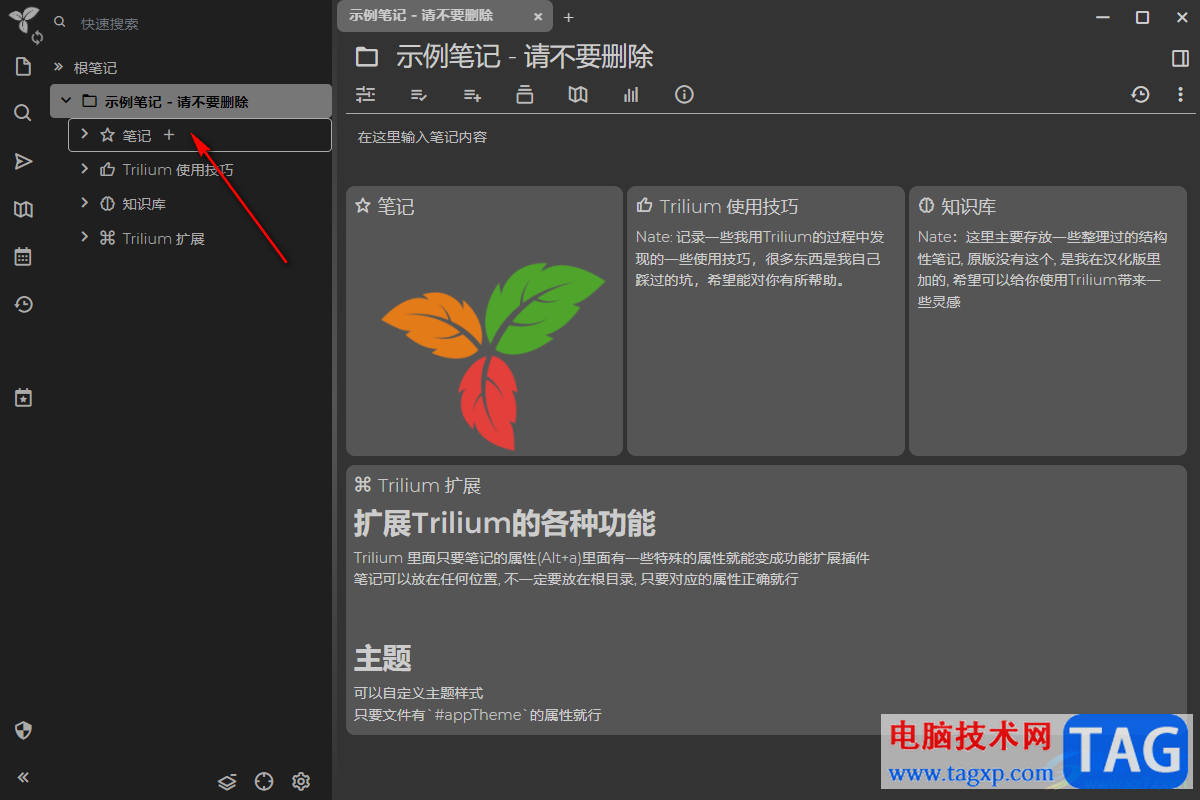Close the 示例笔记 tab
The width and height of the screenshot is (1200, 800).
[538, 17]
